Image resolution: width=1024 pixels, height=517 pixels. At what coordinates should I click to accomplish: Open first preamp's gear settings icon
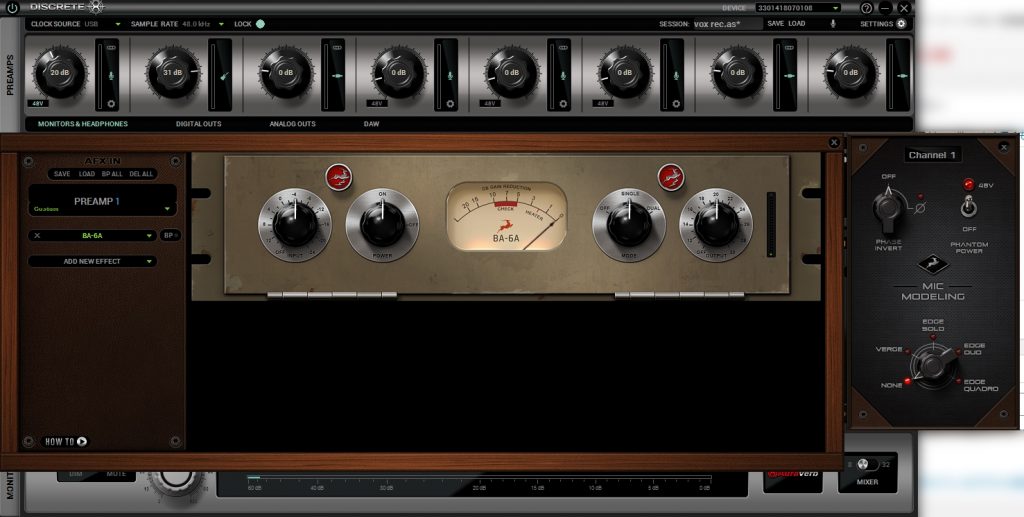point(111,103)
